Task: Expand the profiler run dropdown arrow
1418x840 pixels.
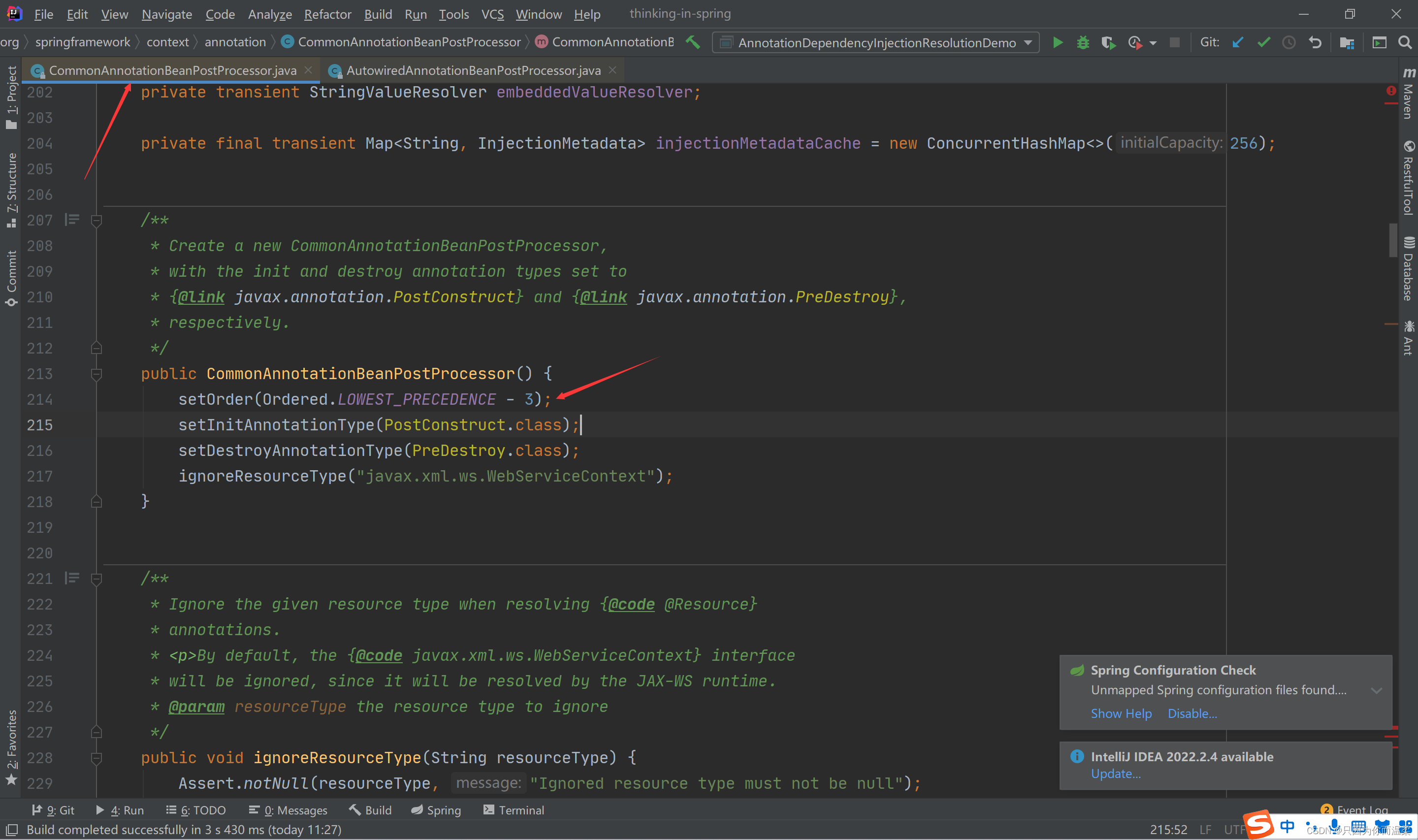Action: pos(1153,43)
